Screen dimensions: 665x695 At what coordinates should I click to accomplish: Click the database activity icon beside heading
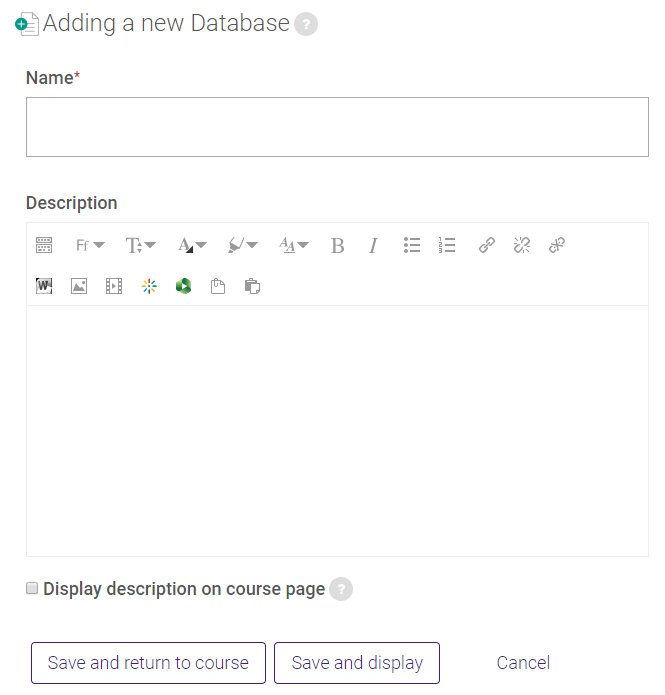click(x=27, y=24)
